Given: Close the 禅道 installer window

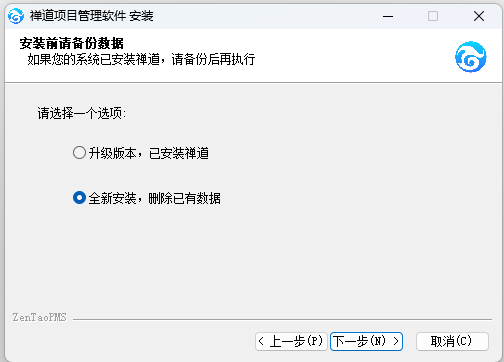Looking at the screenshot, I should (479, 16).
